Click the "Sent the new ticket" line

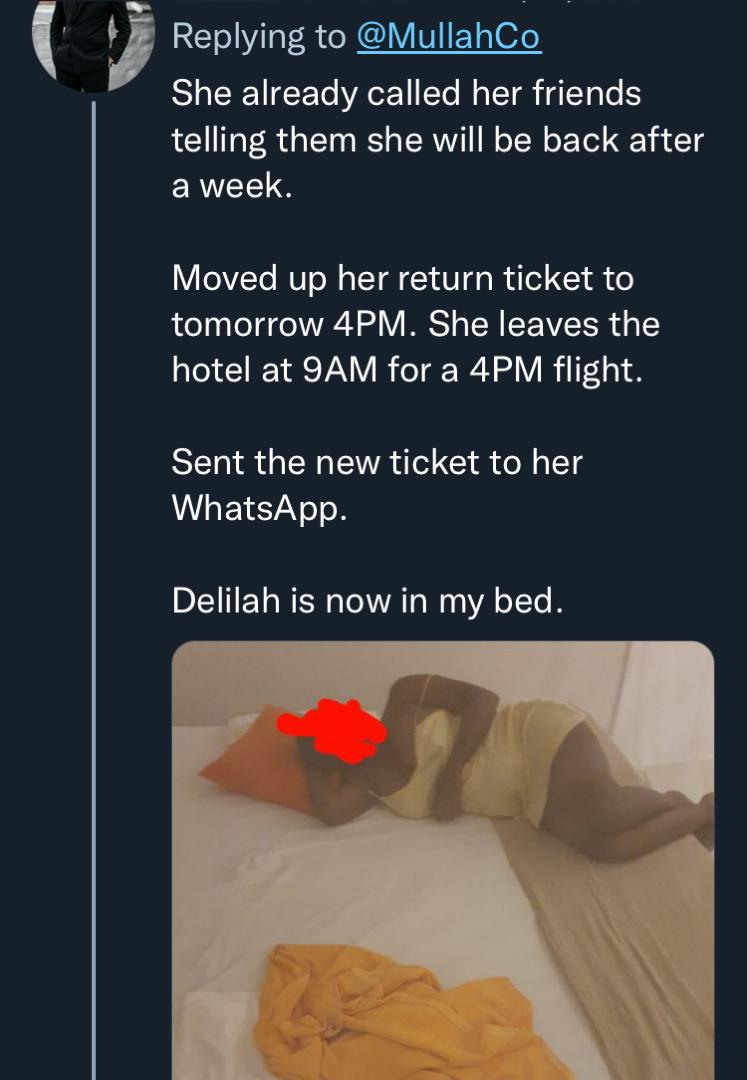tap(376, 462)
